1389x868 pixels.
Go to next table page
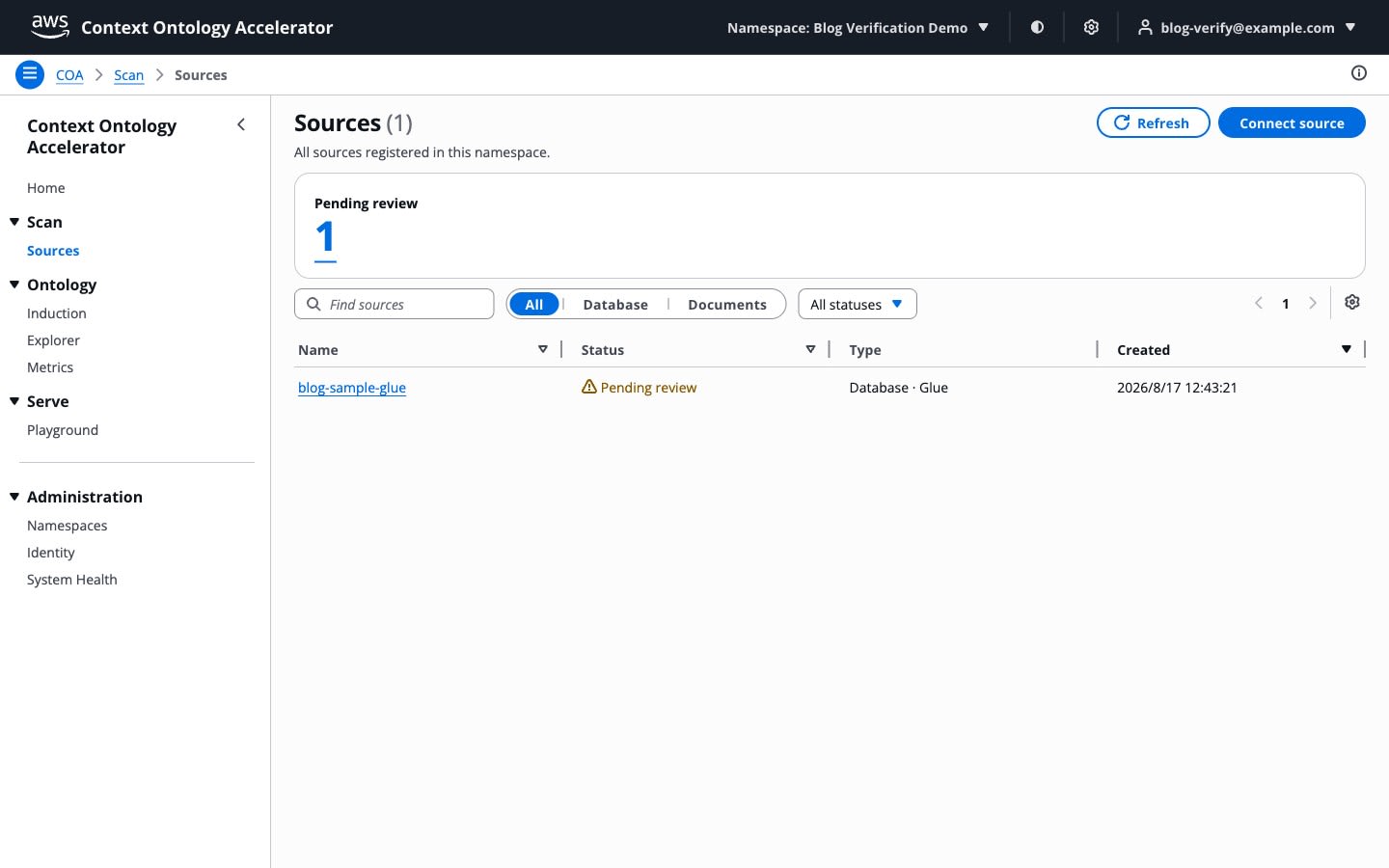click(x=1313, y=303)
